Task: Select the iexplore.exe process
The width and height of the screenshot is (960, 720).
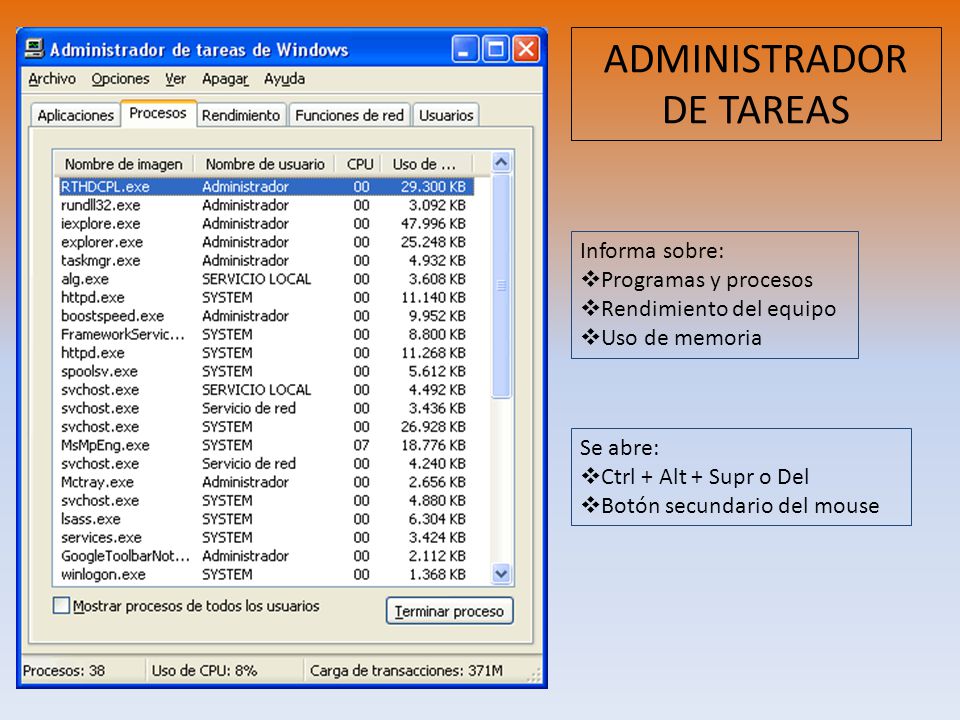Action: coord(266,223)
